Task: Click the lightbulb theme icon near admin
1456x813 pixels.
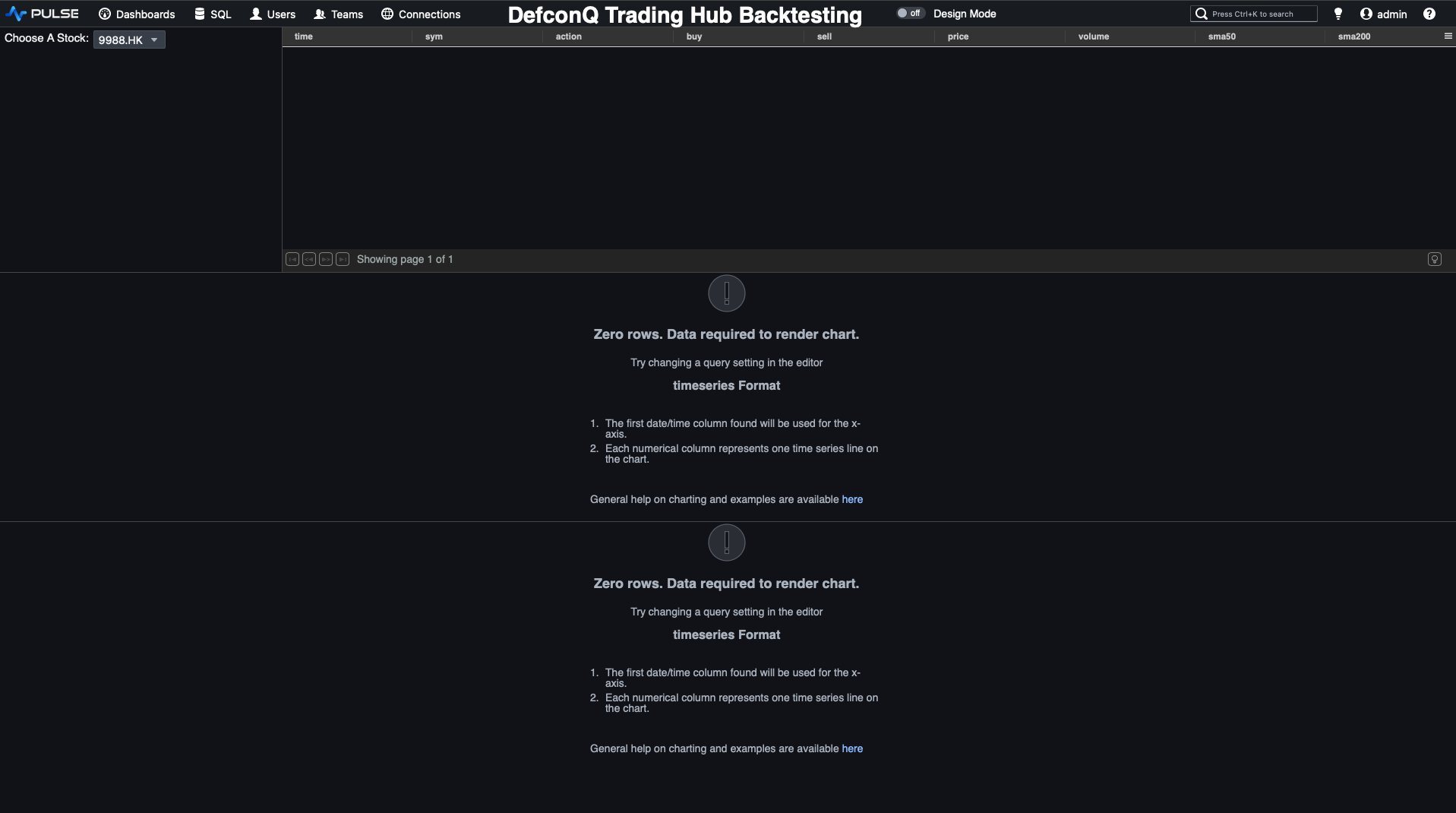Action: pyautogui.click(x=1337, y=14)
